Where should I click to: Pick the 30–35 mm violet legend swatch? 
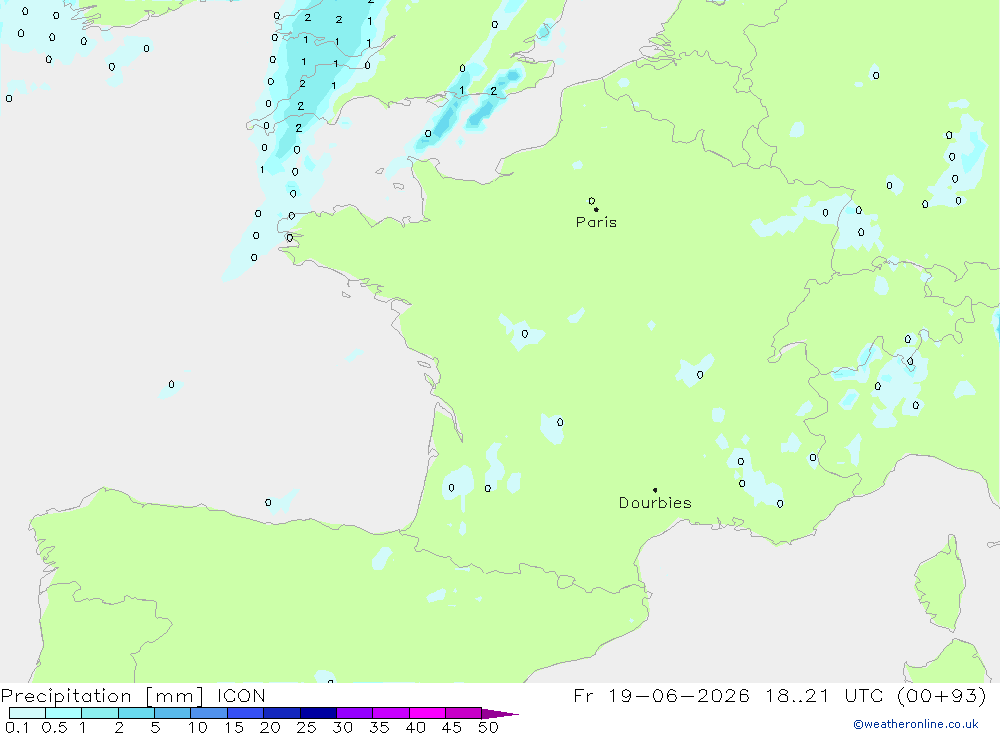click(355, 713)
